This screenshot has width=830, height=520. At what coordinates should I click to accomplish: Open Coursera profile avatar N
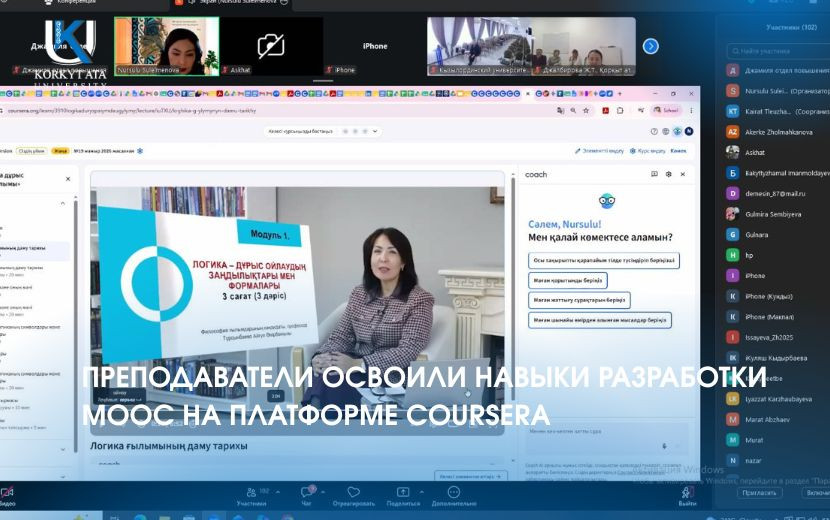click(x=689, y=131)
